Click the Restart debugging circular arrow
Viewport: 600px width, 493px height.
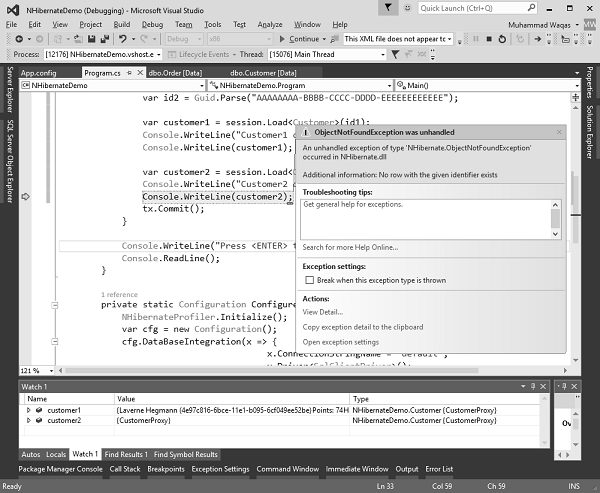pyautogui.click(x=502, y=39)
